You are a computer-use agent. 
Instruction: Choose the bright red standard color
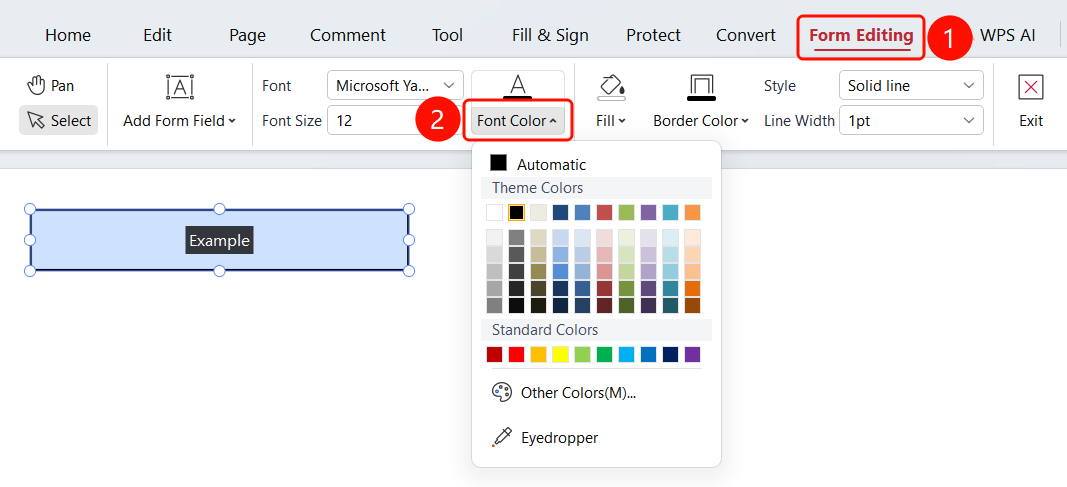tap(516, 354)
